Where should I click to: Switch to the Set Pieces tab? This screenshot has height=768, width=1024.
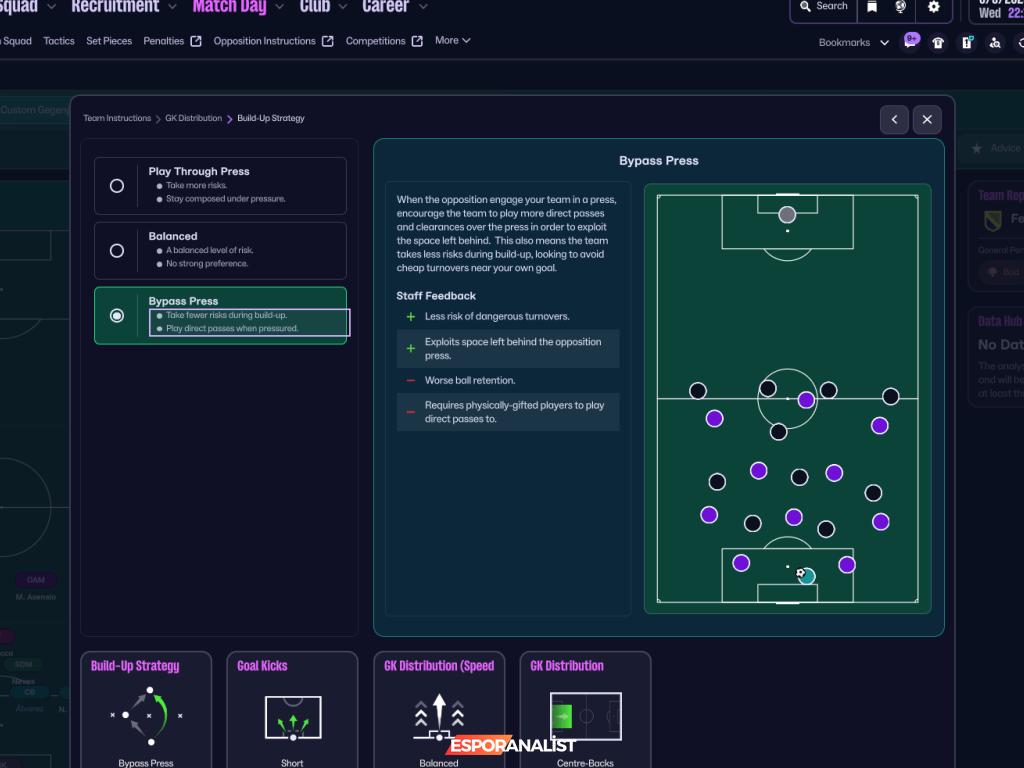(x=108, y=41)
